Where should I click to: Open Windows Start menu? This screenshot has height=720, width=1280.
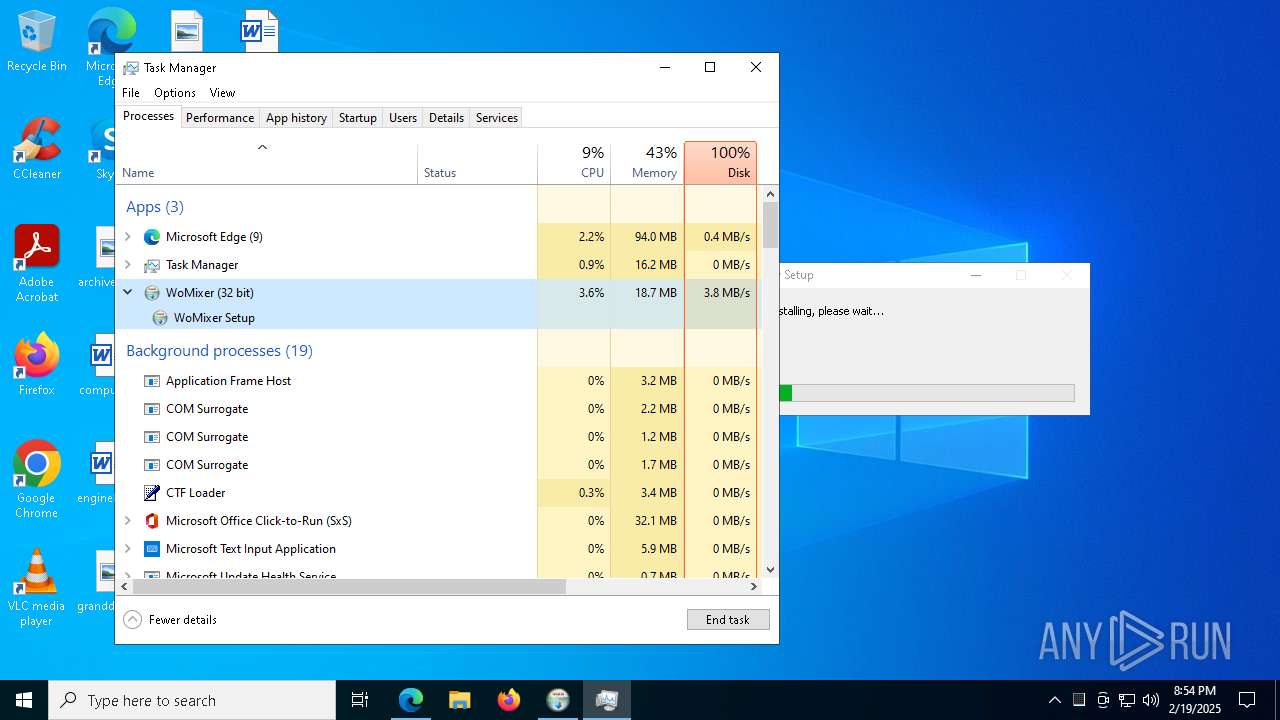pyautogui.click(x=24, y=700)
